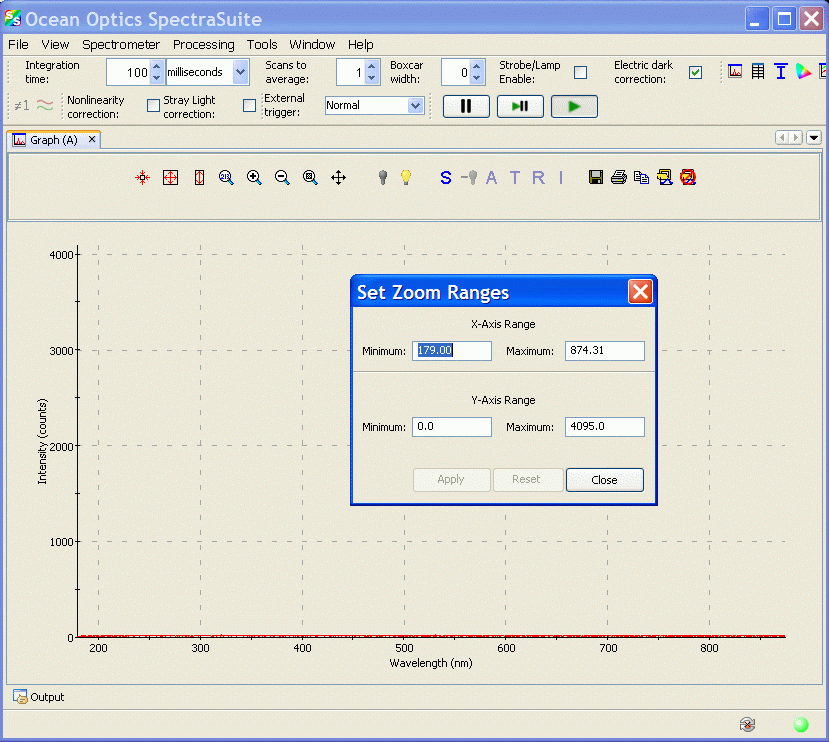Toggle Stray Light correction checkbox
The height and width of the screenshot is (742, 829).
249,106
